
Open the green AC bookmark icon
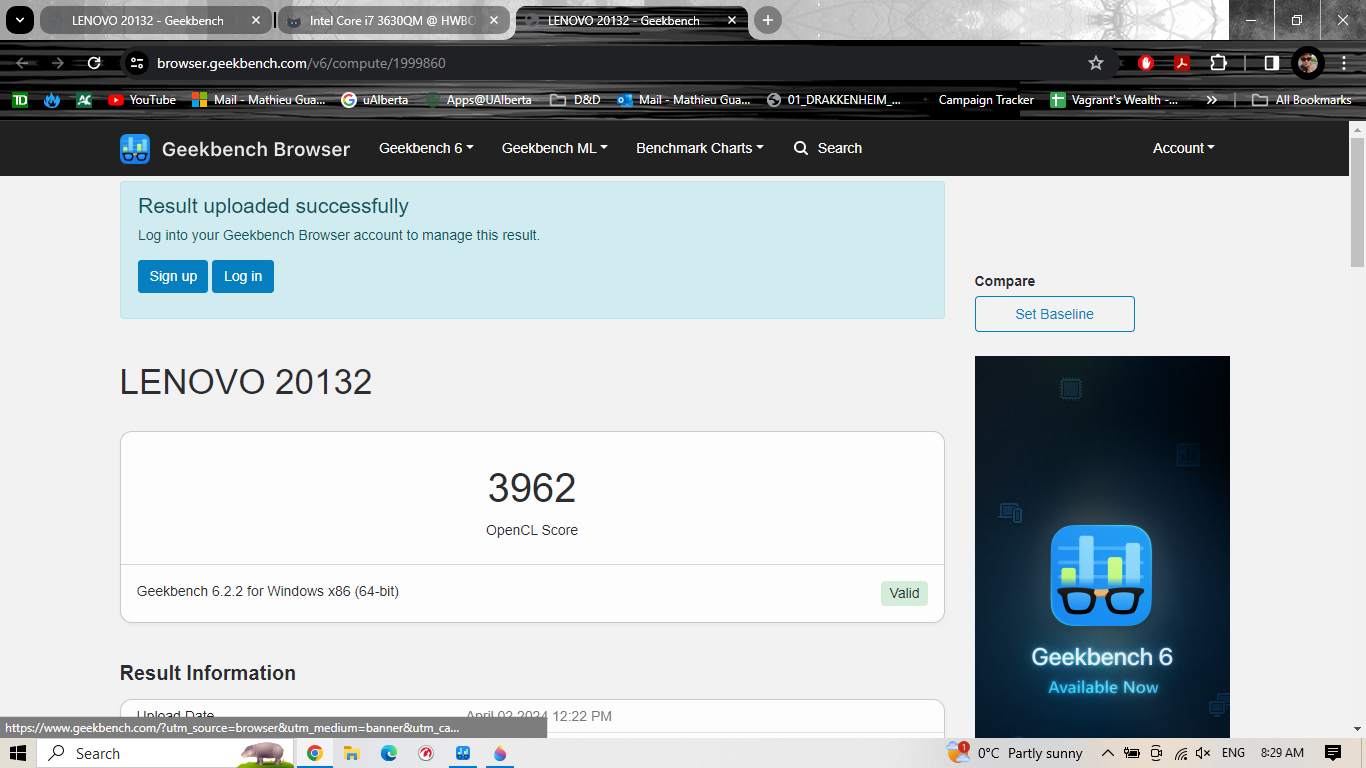click(x=85, y=100)
